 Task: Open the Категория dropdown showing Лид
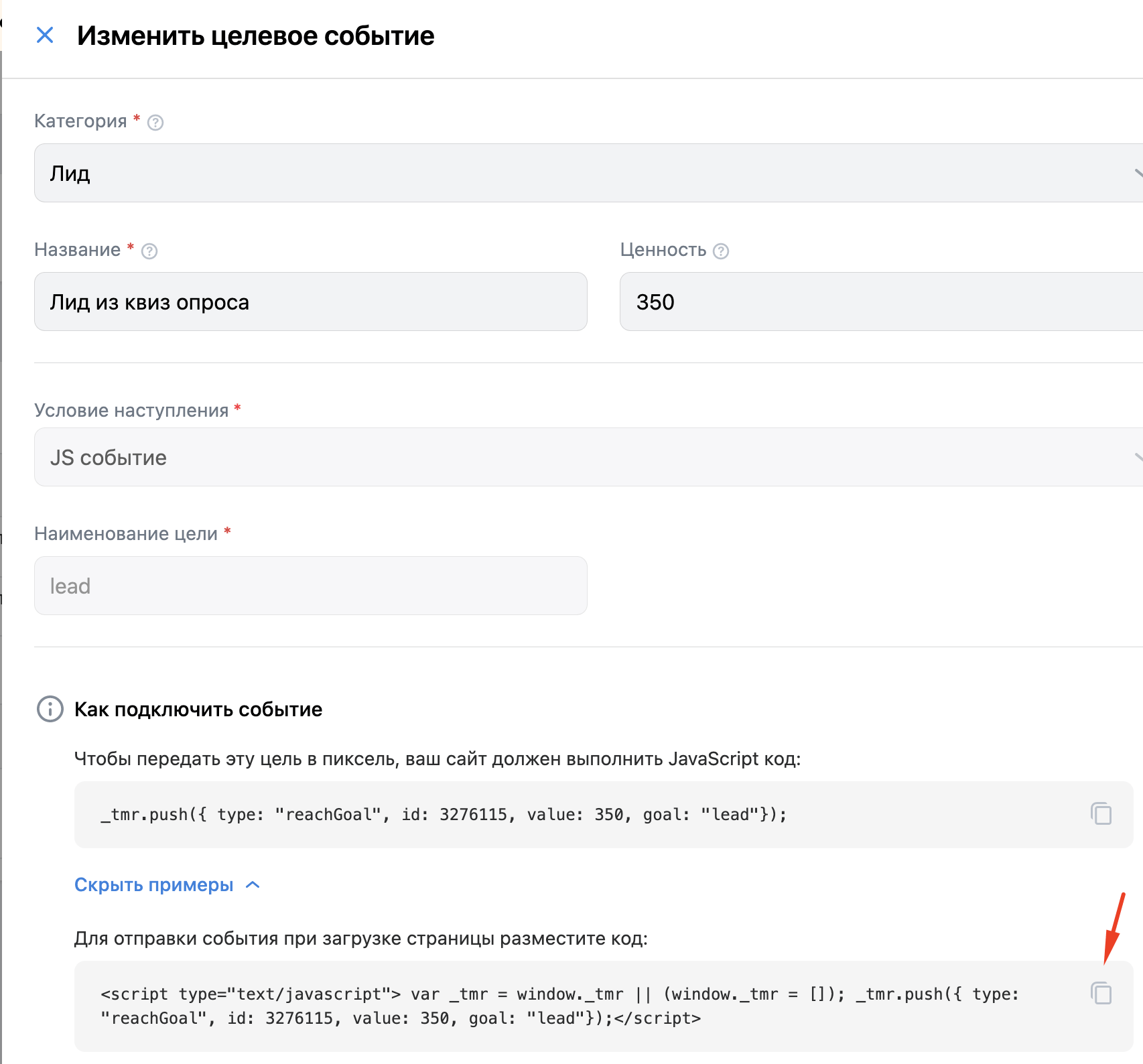588,173
